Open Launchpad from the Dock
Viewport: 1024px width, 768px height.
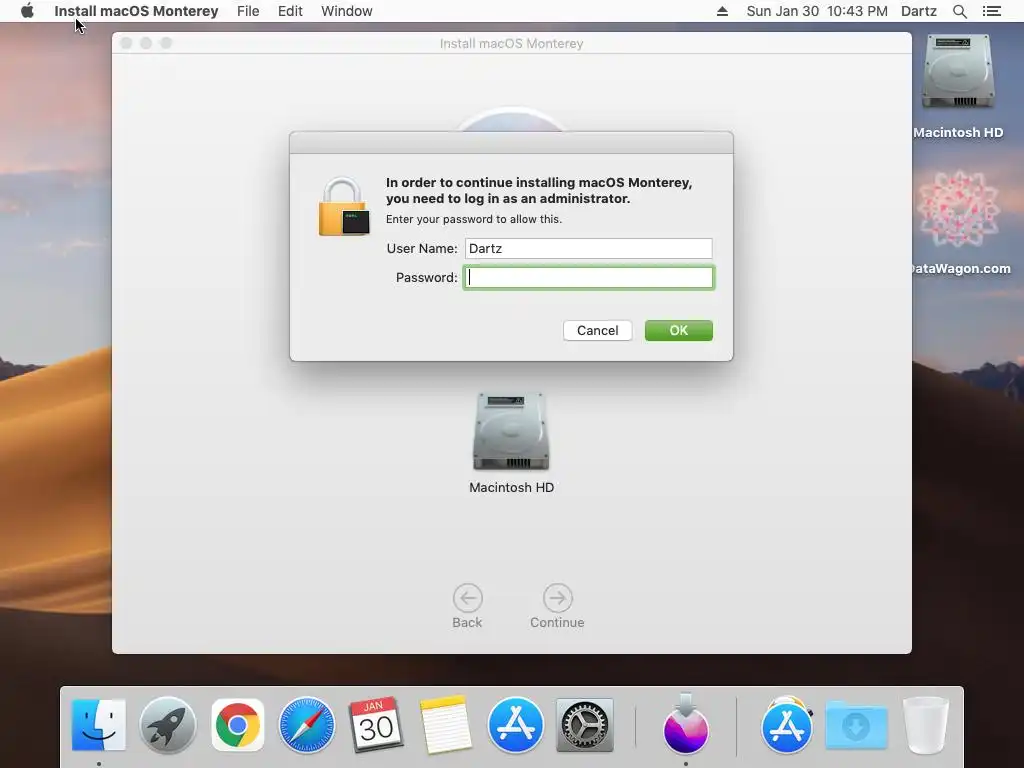tap(168, 724)
